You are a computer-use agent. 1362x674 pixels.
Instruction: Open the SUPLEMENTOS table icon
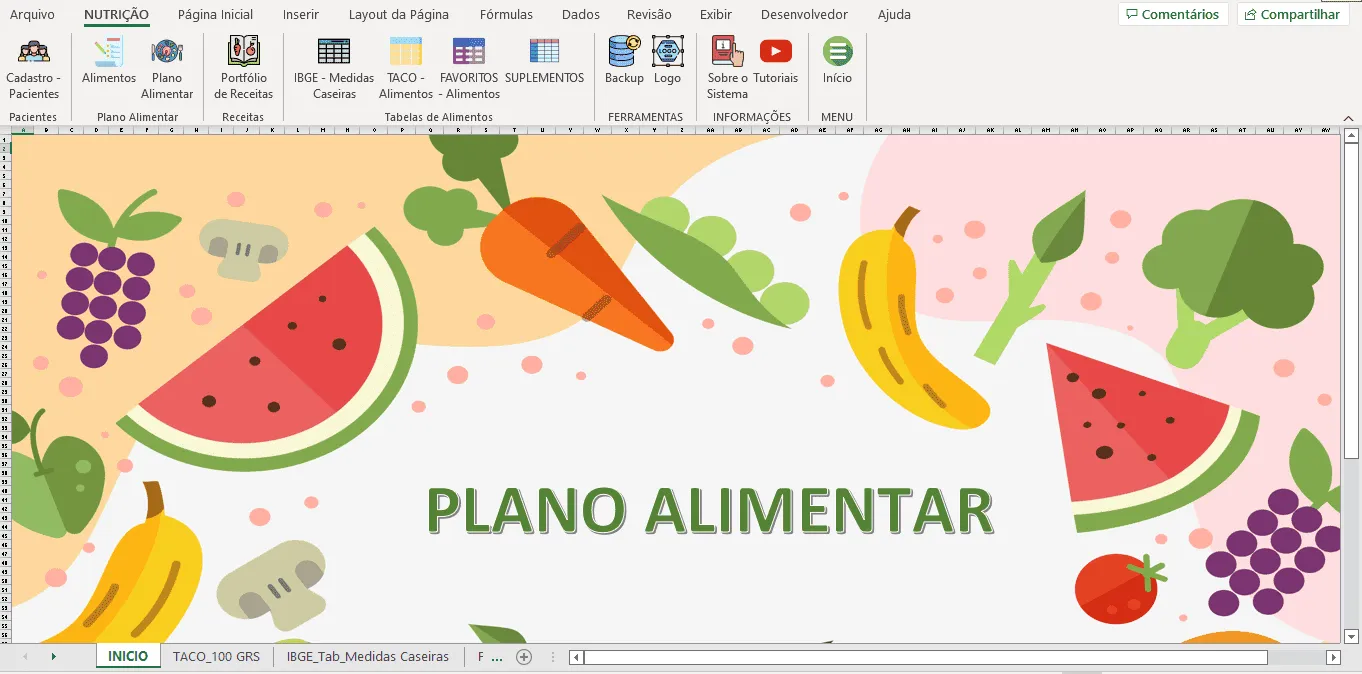coord(544,60)
